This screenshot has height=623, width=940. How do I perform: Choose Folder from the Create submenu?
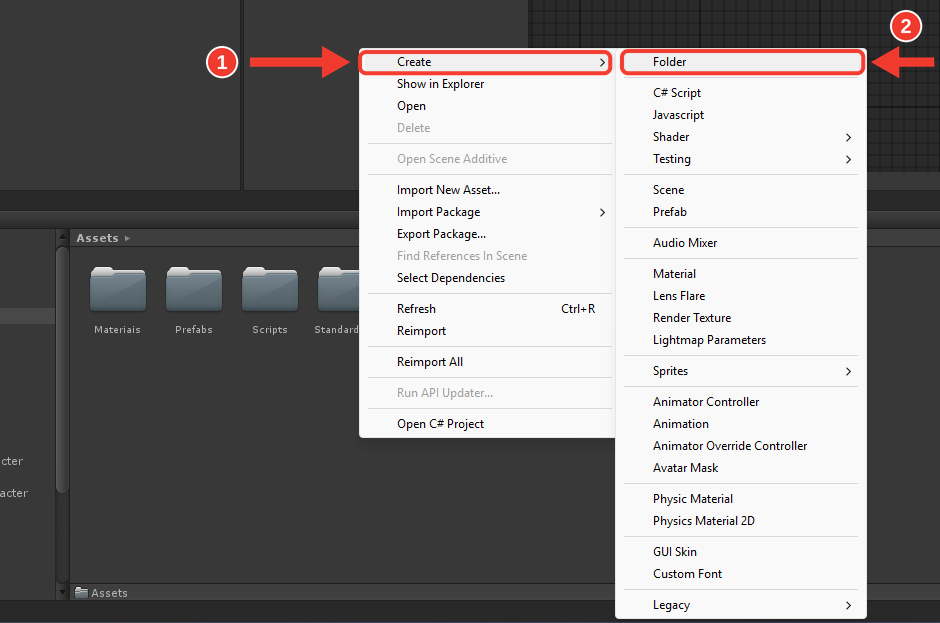click(742, 62)
